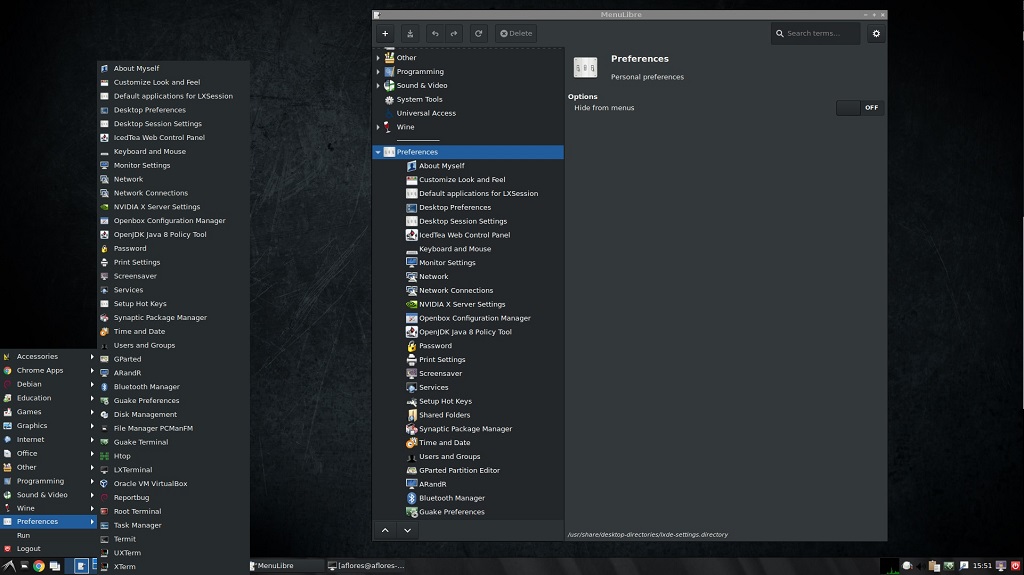Click MenuLibre task in the taskbar
1024x575 pixels.
(x=284, y=566)
